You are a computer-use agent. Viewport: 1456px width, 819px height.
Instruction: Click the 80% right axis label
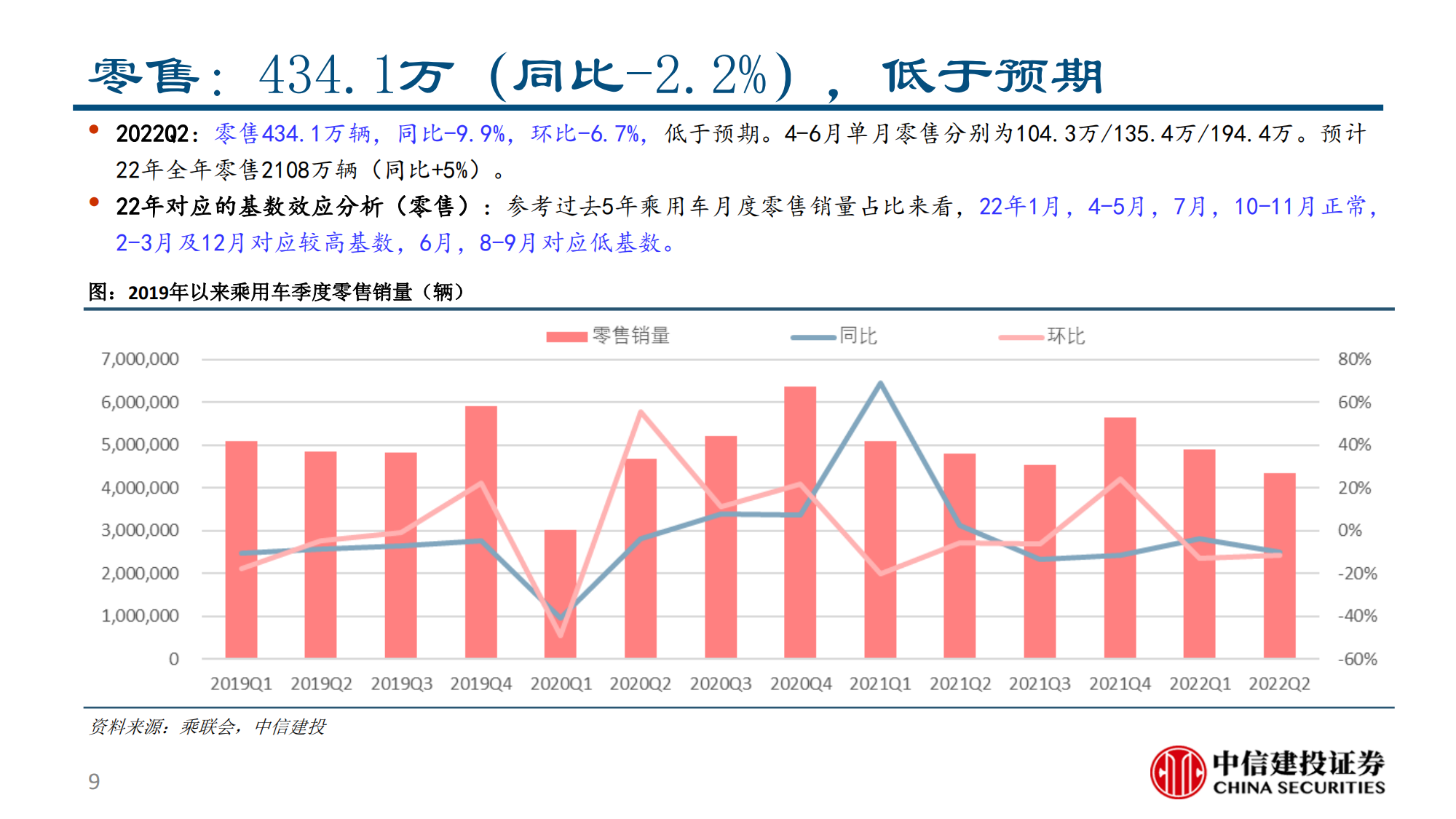(x=1354, y=359)
